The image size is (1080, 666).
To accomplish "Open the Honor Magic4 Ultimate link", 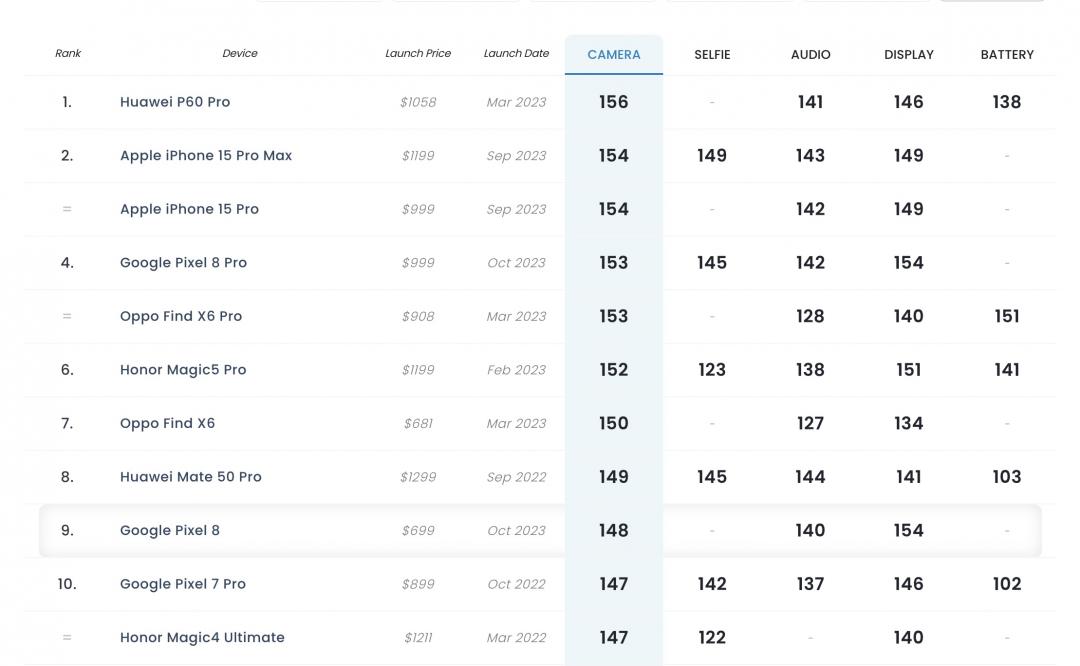I will 202,638.
